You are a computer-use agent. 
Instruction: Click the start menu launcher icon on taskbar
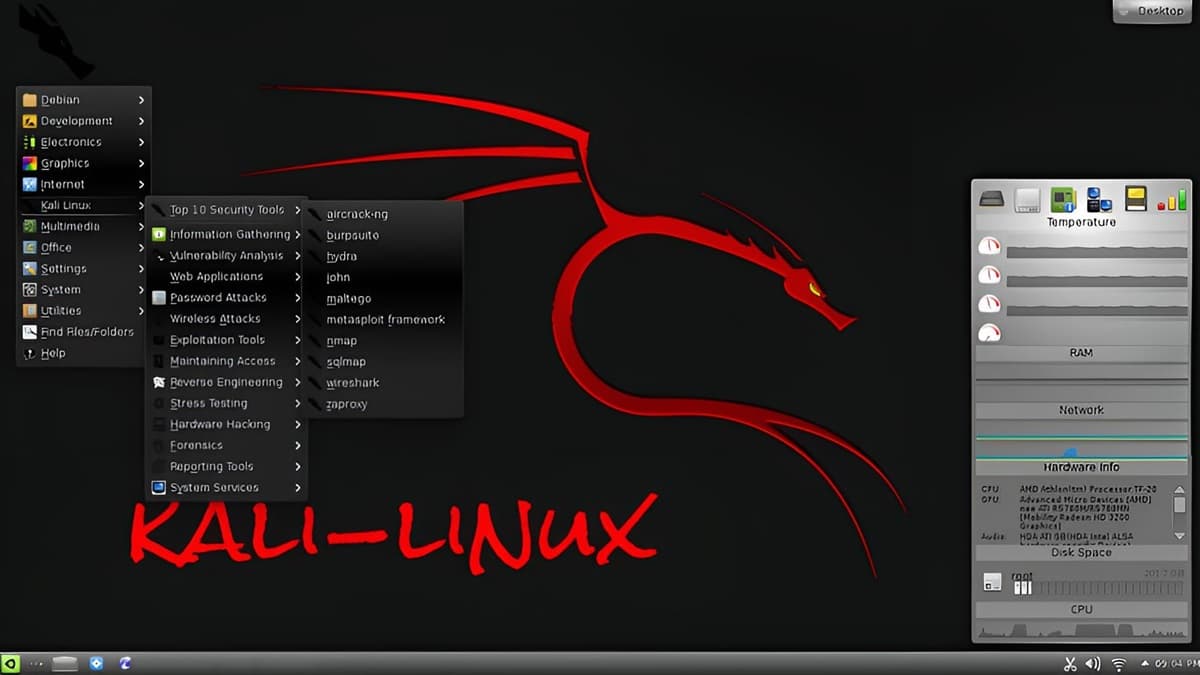pos(11,663)
